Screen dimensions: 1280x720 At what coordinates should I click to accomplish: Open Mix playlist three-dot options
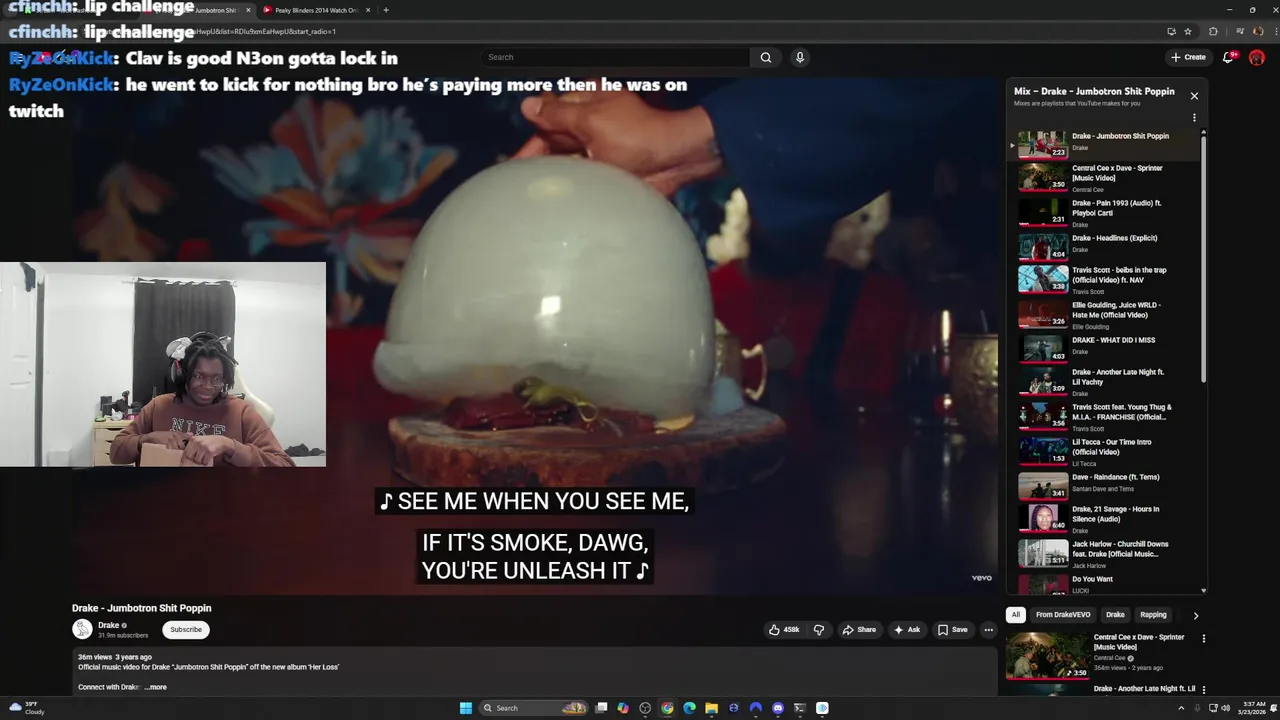[1194, 118]
